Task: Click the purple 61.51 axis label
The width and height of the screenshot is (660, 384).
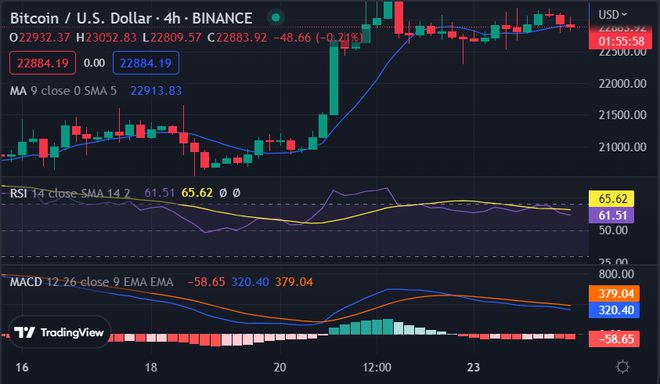Action: pos(611,215)
